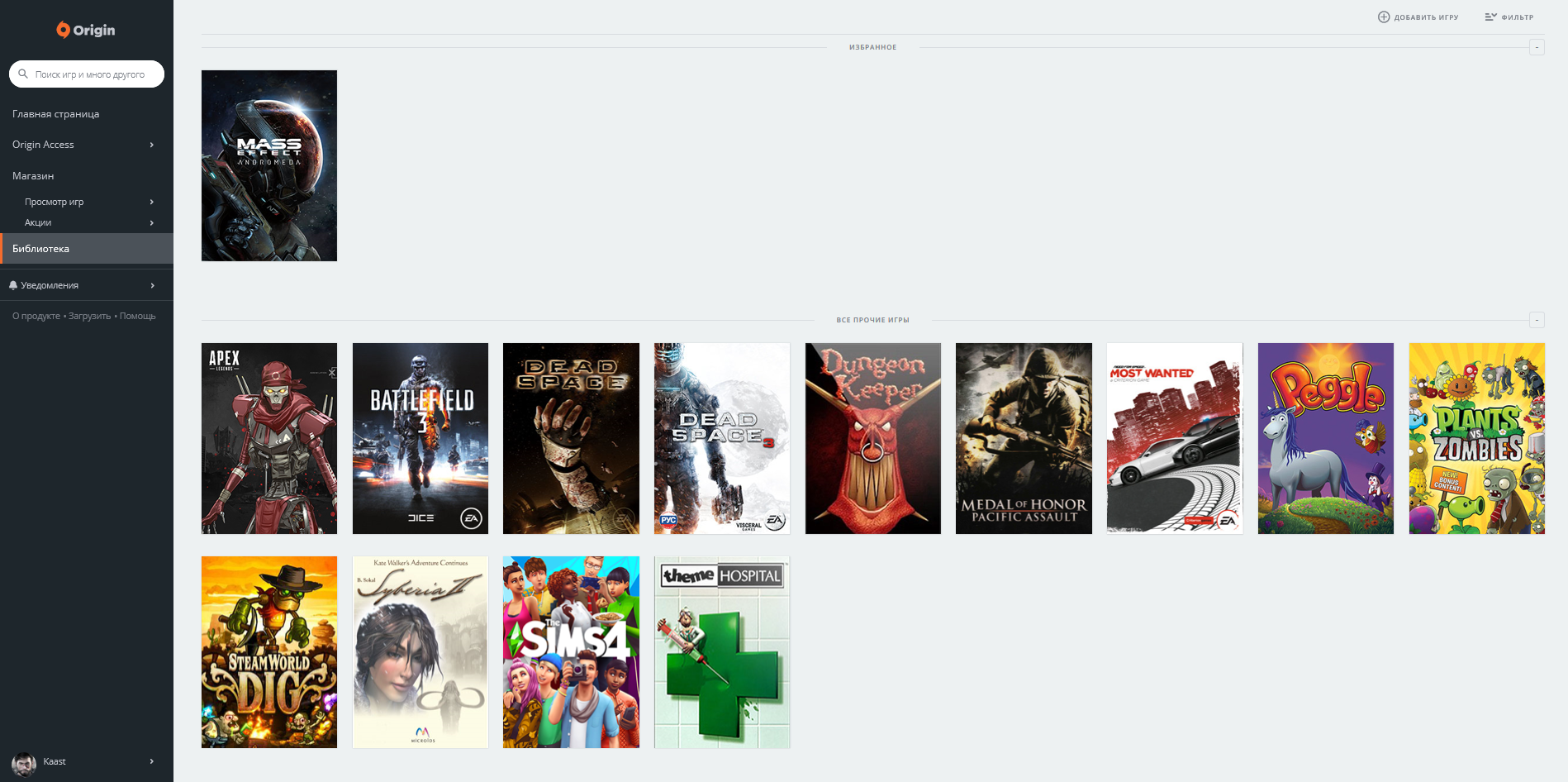Open Battlefield 3 game tile

coord(421,438)
